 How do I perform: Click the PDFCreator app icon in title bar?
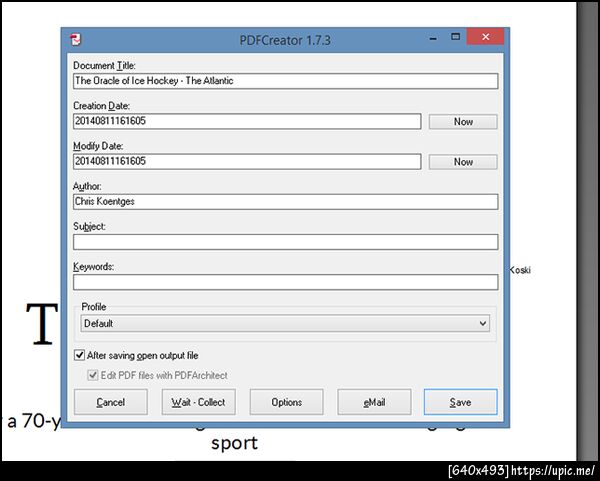[76, 39]
